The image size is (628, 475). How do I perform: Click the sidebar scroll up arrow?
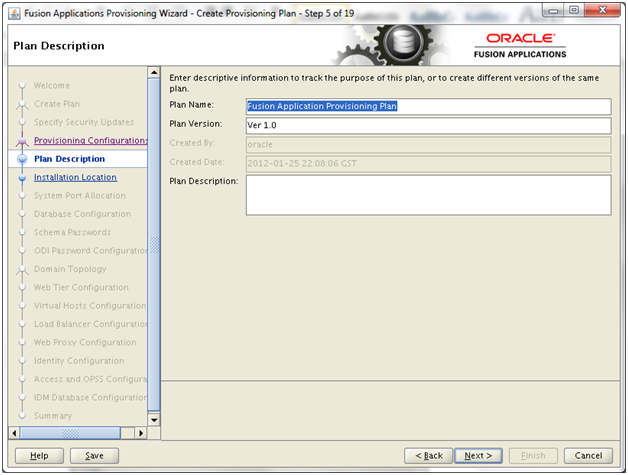154,72
